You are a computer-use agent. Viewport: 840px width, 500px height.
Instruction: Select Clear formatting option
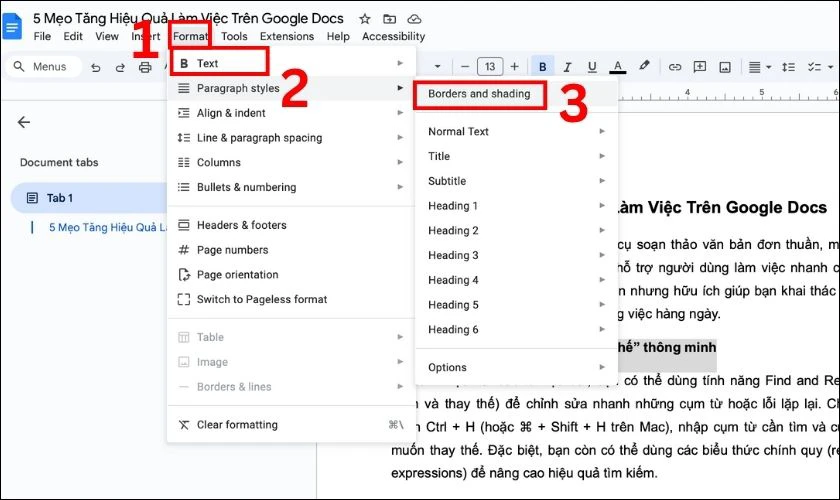[x=291, y=424]
